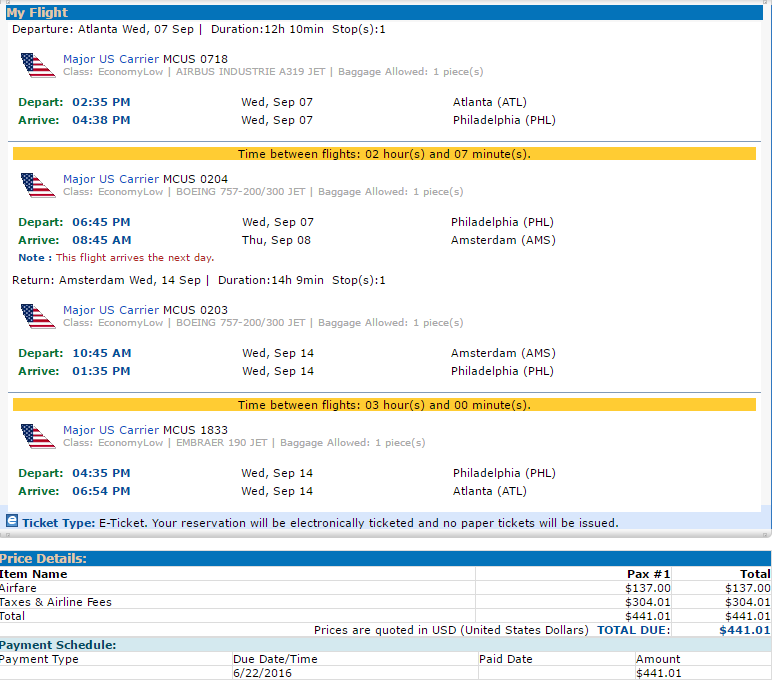Click the E-Ticket document icon beside Ticket Type
The height and width of the screenshot is (685, 778).
12,521
